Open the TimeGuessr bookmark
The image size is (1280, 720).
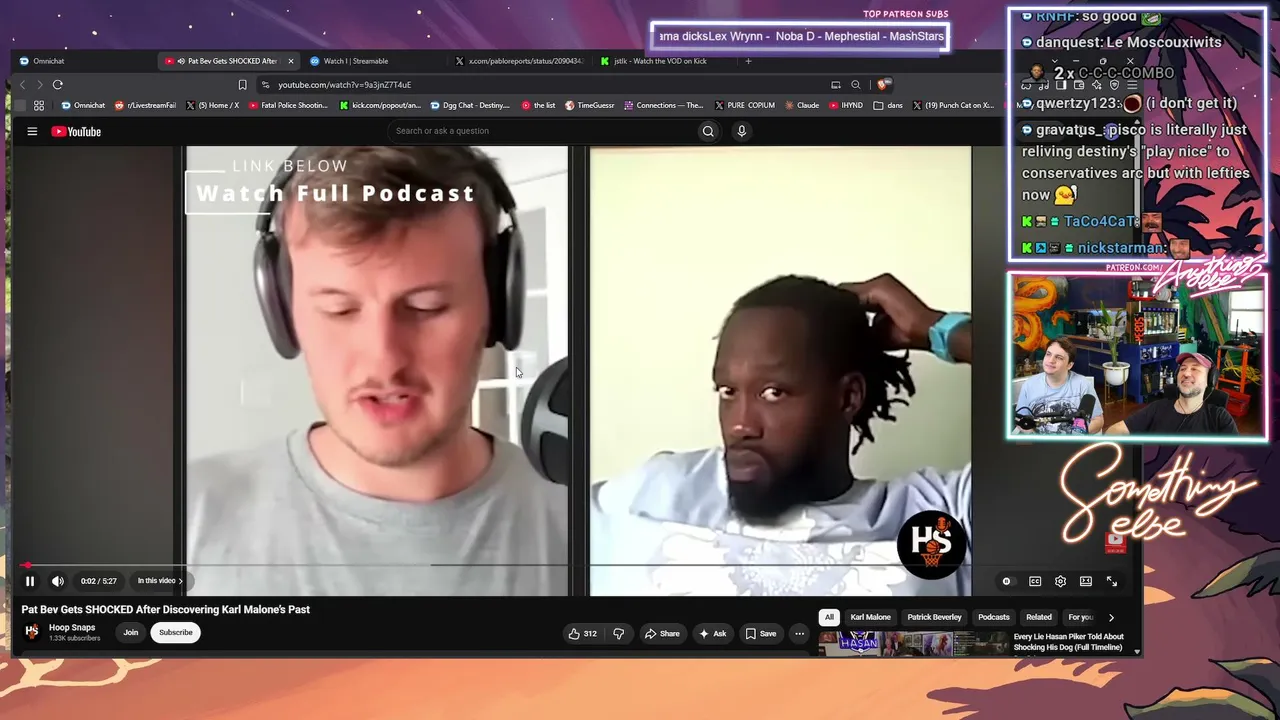[590, 105]
